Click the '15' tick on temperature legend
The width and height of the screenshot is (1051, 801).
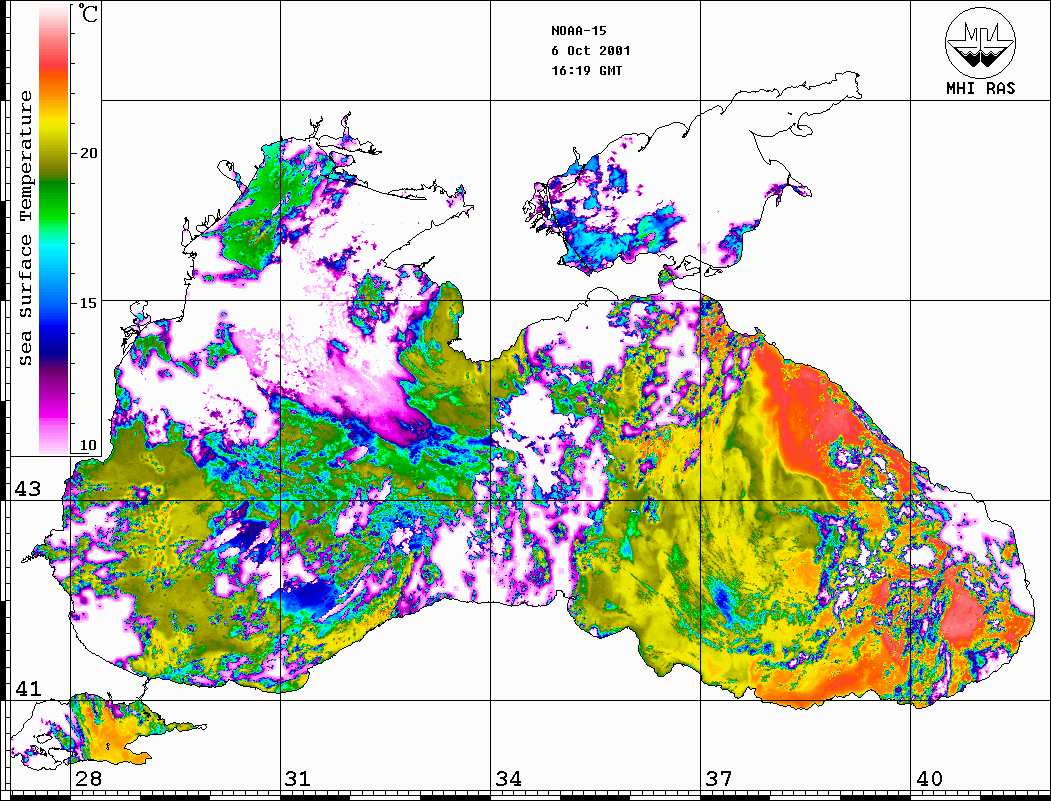pyautogui.click(x=88, y=303)
